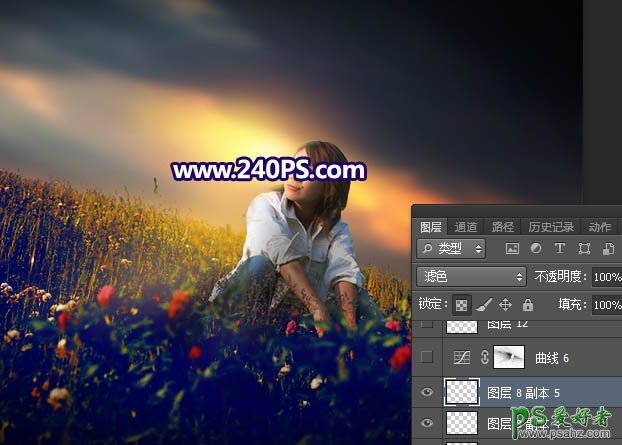Screen dimensions: 622x445
Task: Filter layers by adjustment layer icon
Action: click(x=536, y=248)
